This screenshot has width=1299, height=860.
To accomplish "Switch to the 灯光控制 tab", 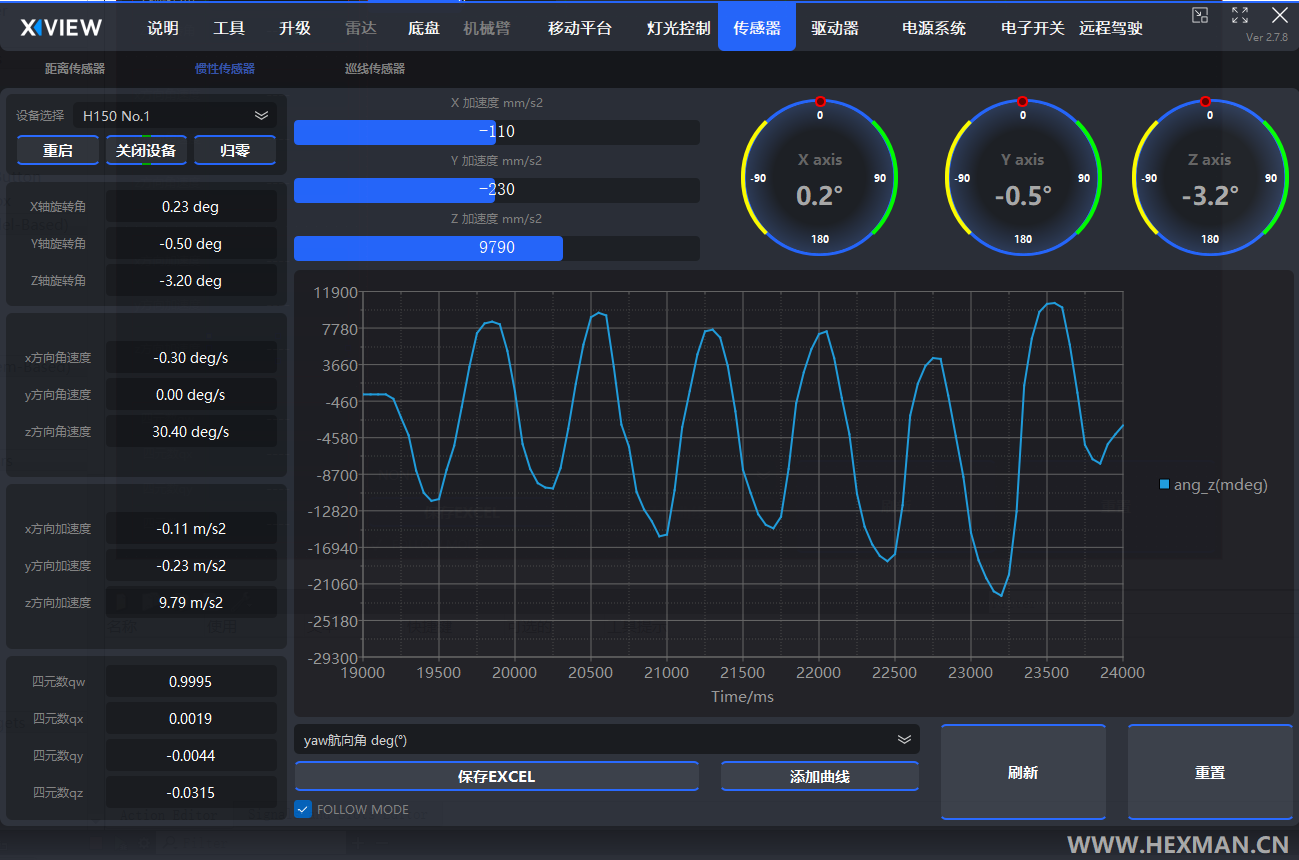I will pyautogui.click(x=679, y=28).
